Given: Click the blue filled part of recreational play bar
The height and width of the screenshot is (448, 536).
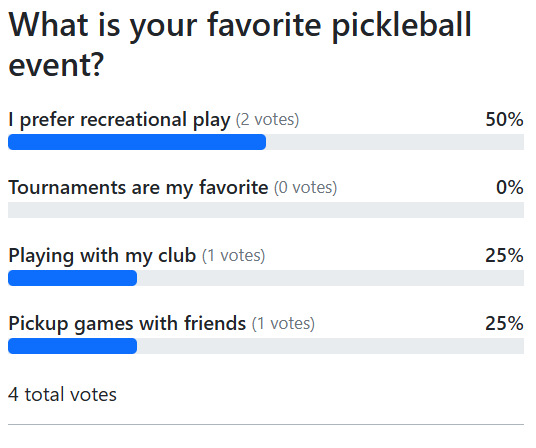Looking at the screenshot, I should (x=137, y=142).
